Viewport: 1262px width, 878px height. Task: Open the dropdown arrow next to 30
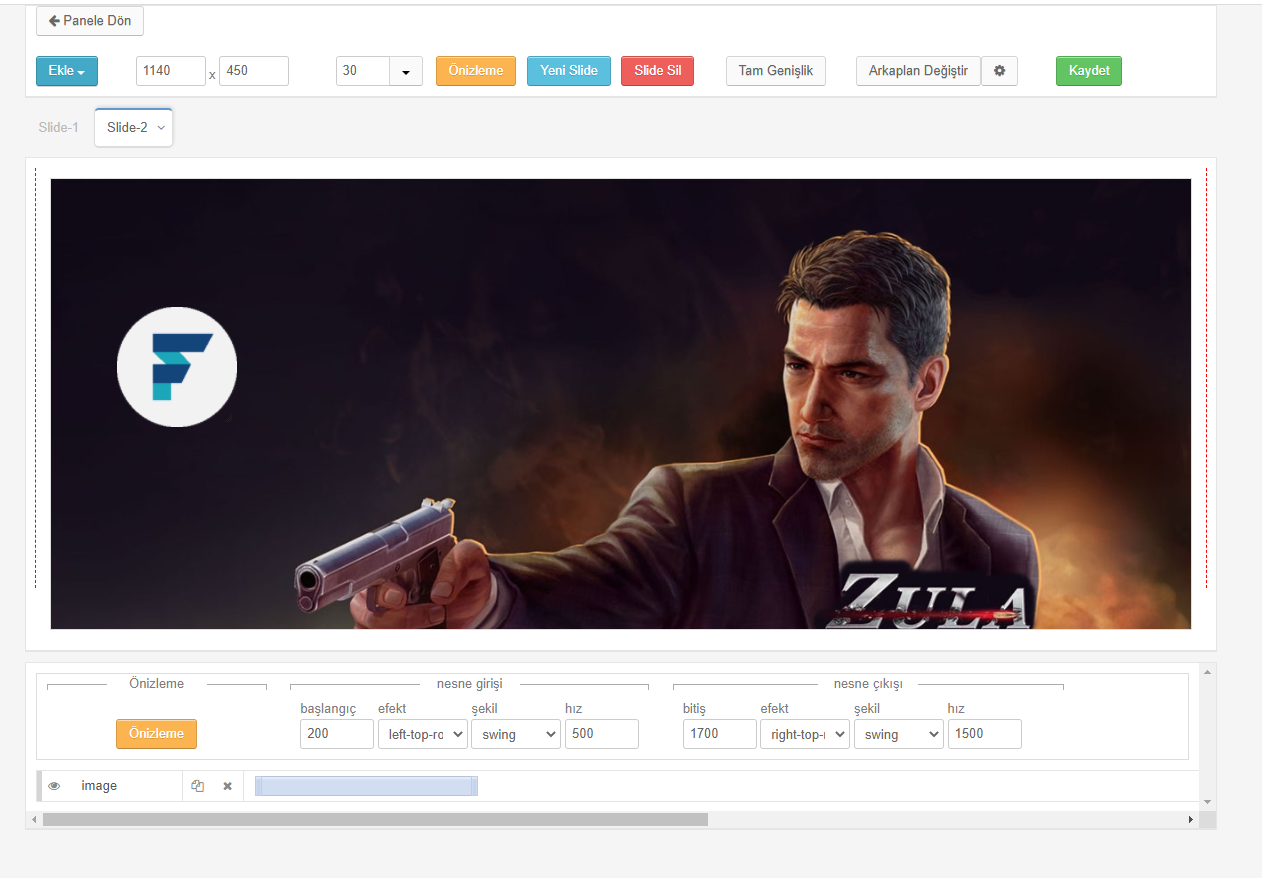tap(406, 71)
